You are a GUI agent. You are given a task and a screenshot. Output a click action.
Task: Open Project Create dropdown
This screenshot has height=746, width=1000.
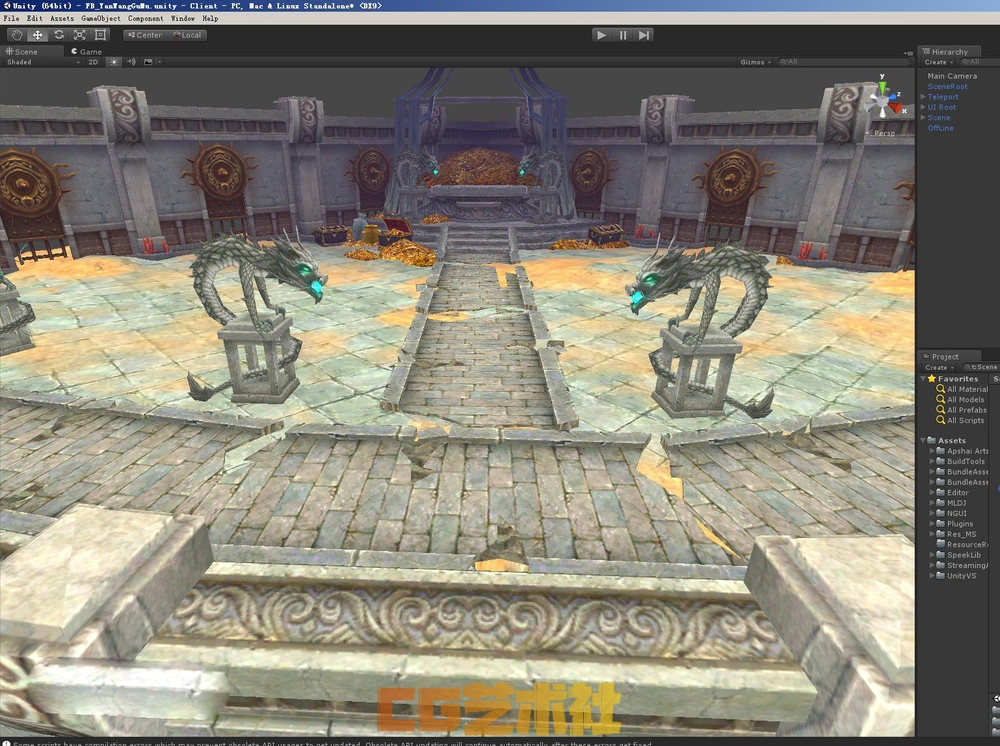(x=939, y=367)
